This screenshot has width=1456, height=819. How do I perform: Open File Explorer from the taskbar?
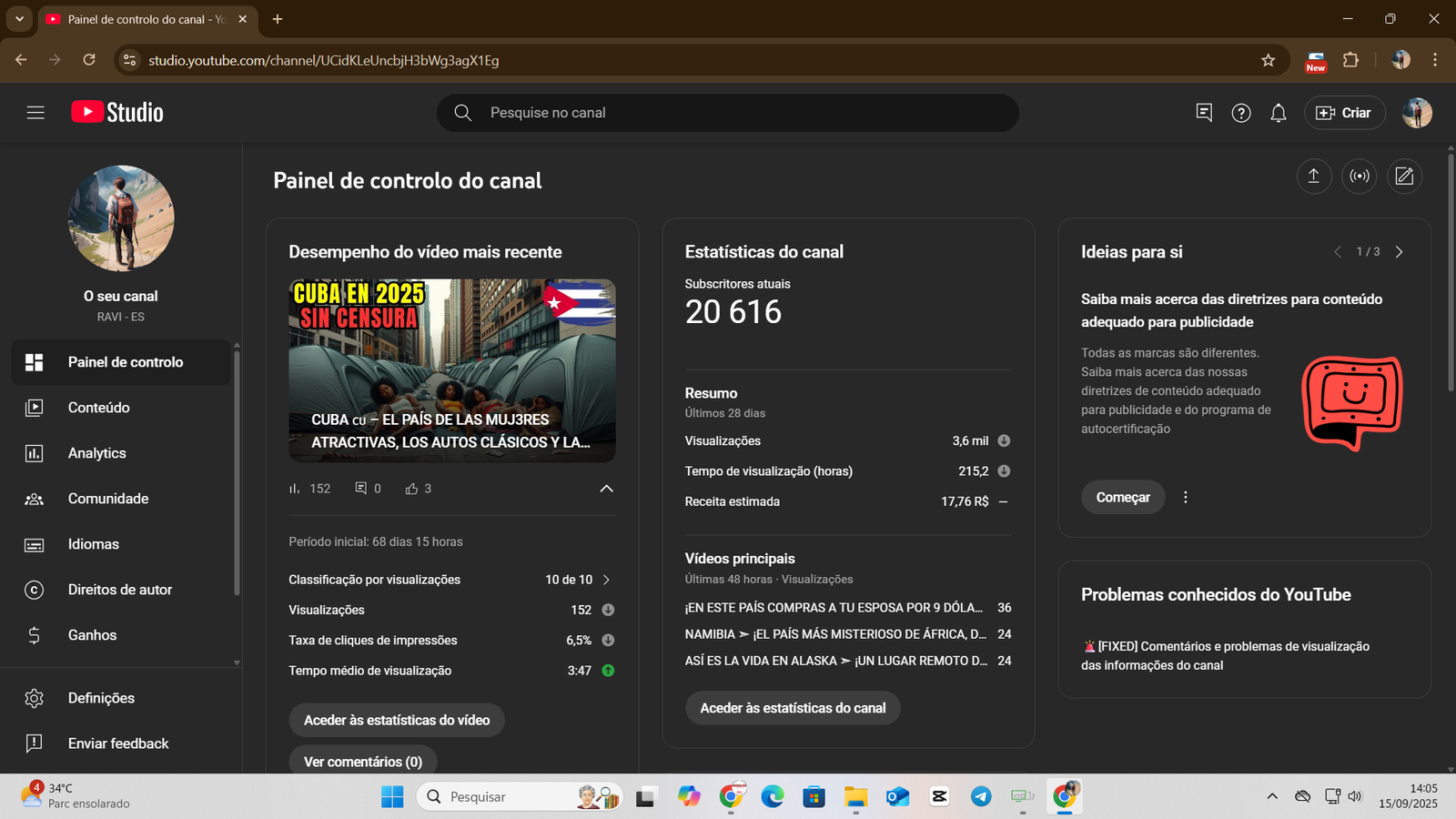pos(855,797)
